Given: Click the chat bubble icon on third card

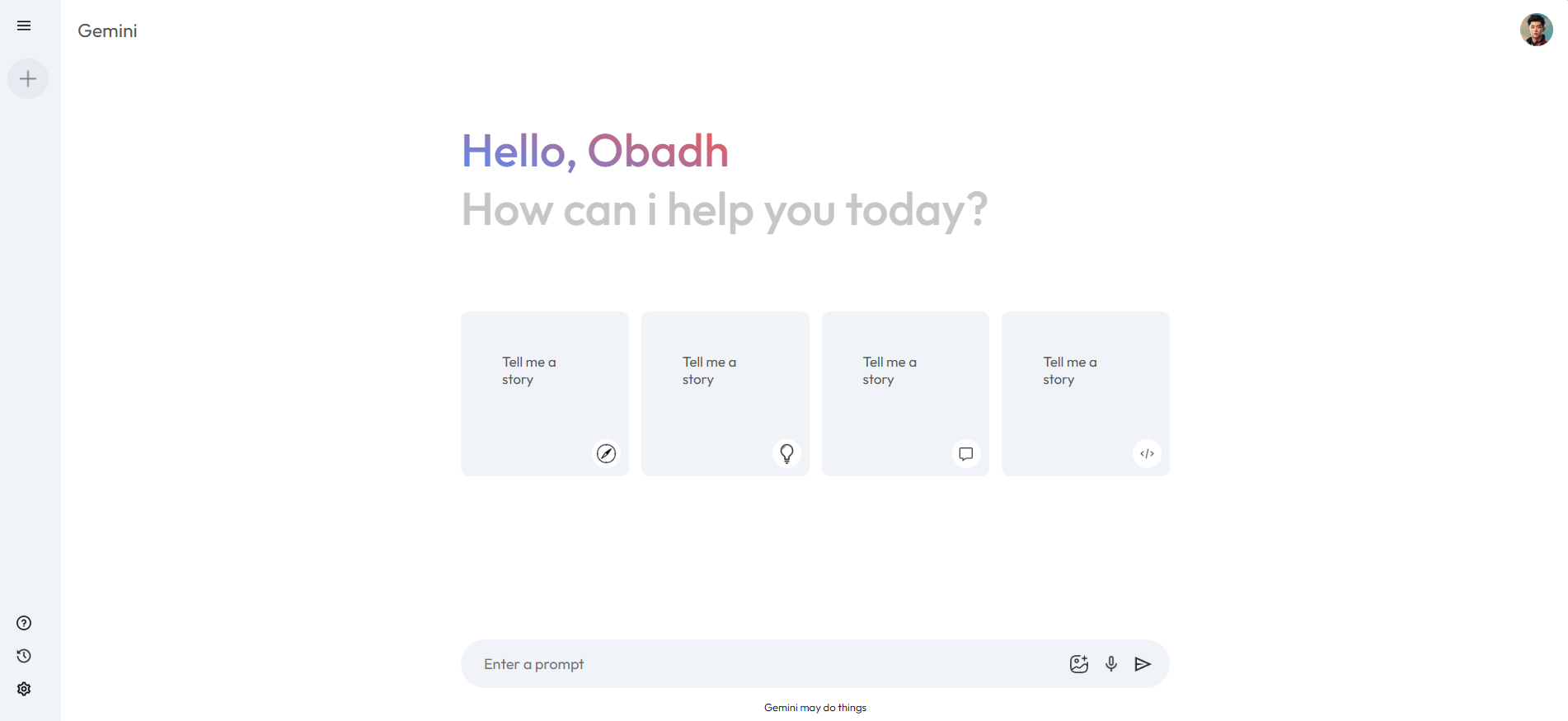Looking at the screenshot, I should pyautogui.click(x=966, y=453).
